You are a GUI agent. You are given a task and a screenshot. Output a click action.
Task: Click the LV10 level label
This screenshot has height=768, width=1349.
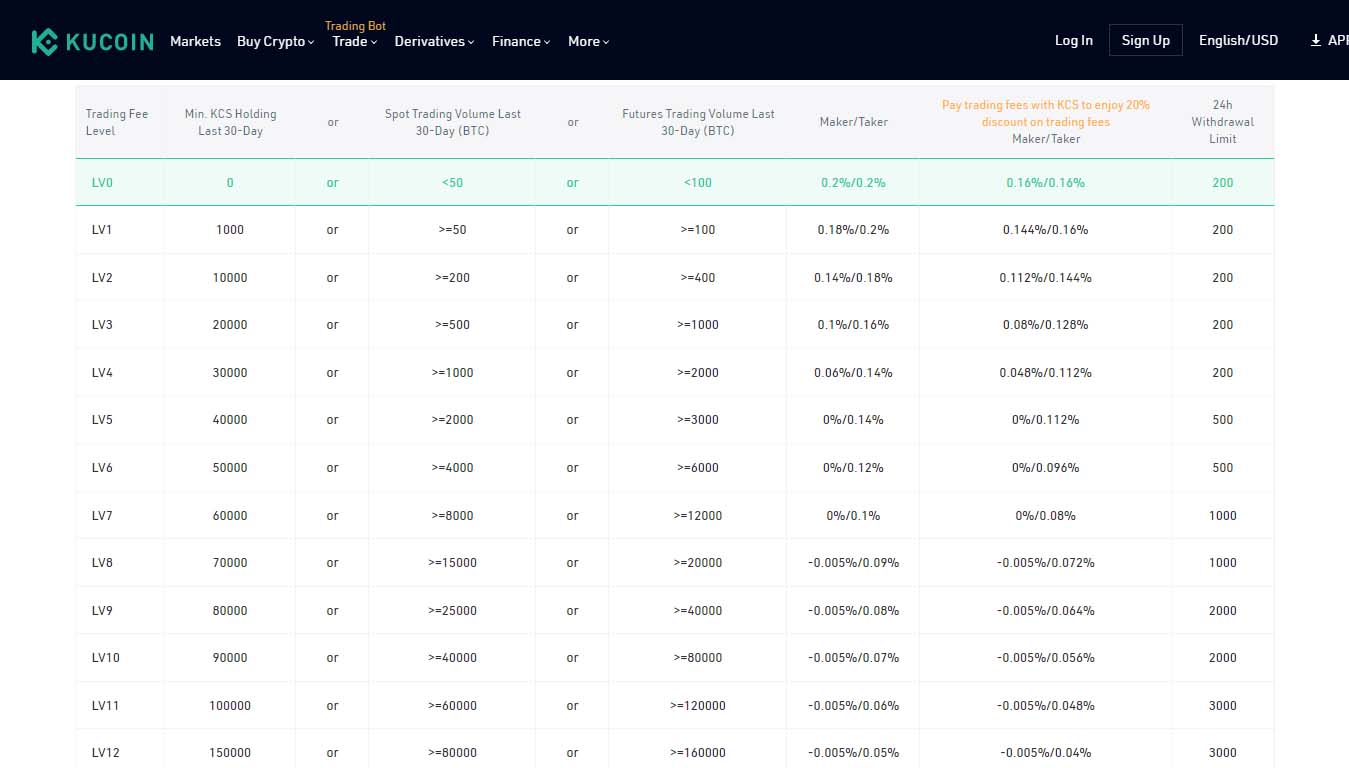105,658
